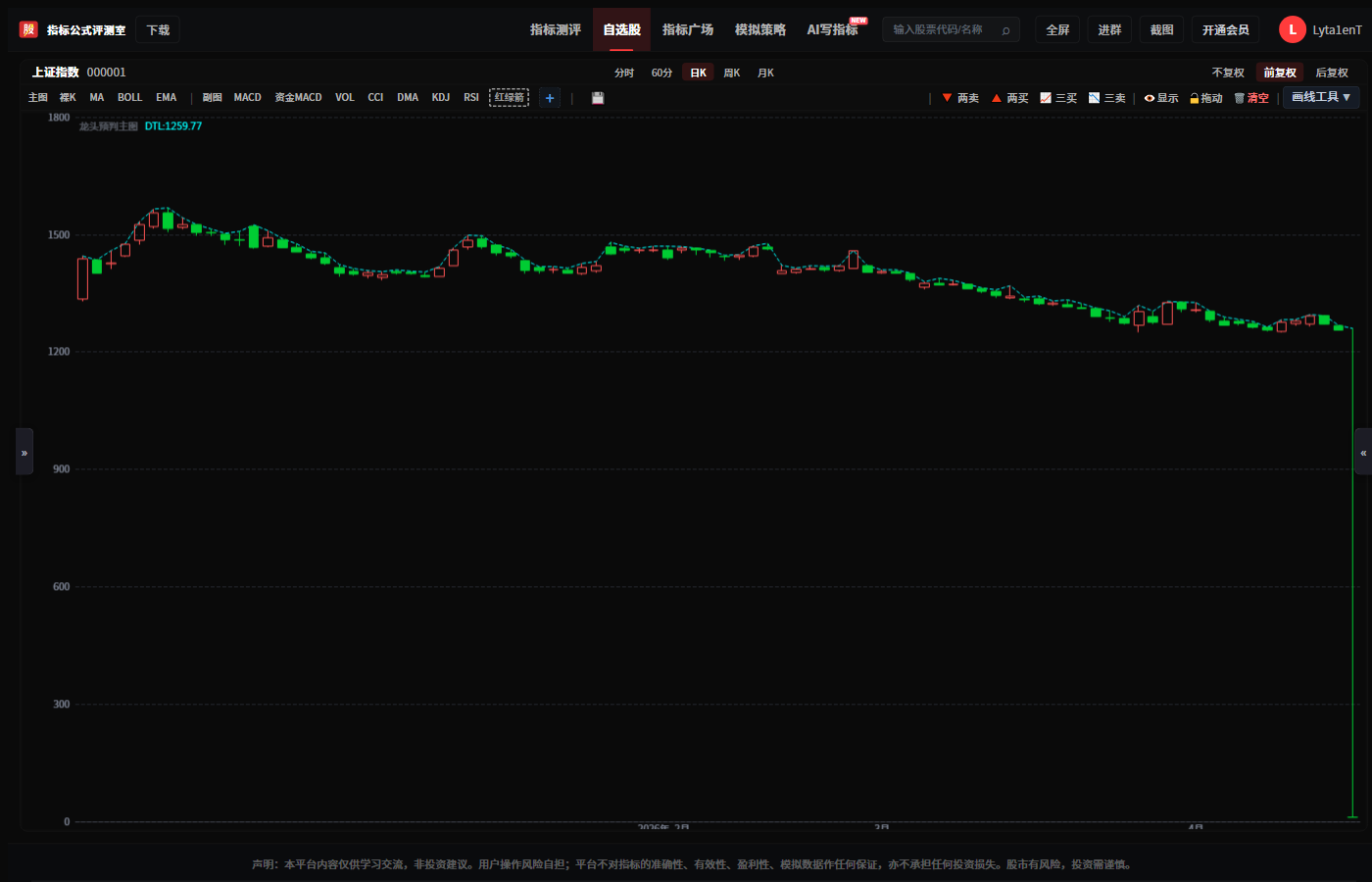Viewport: 1372px width, 882px height.
Task: Switch to 日K timeframe
Action: [698, 73]
